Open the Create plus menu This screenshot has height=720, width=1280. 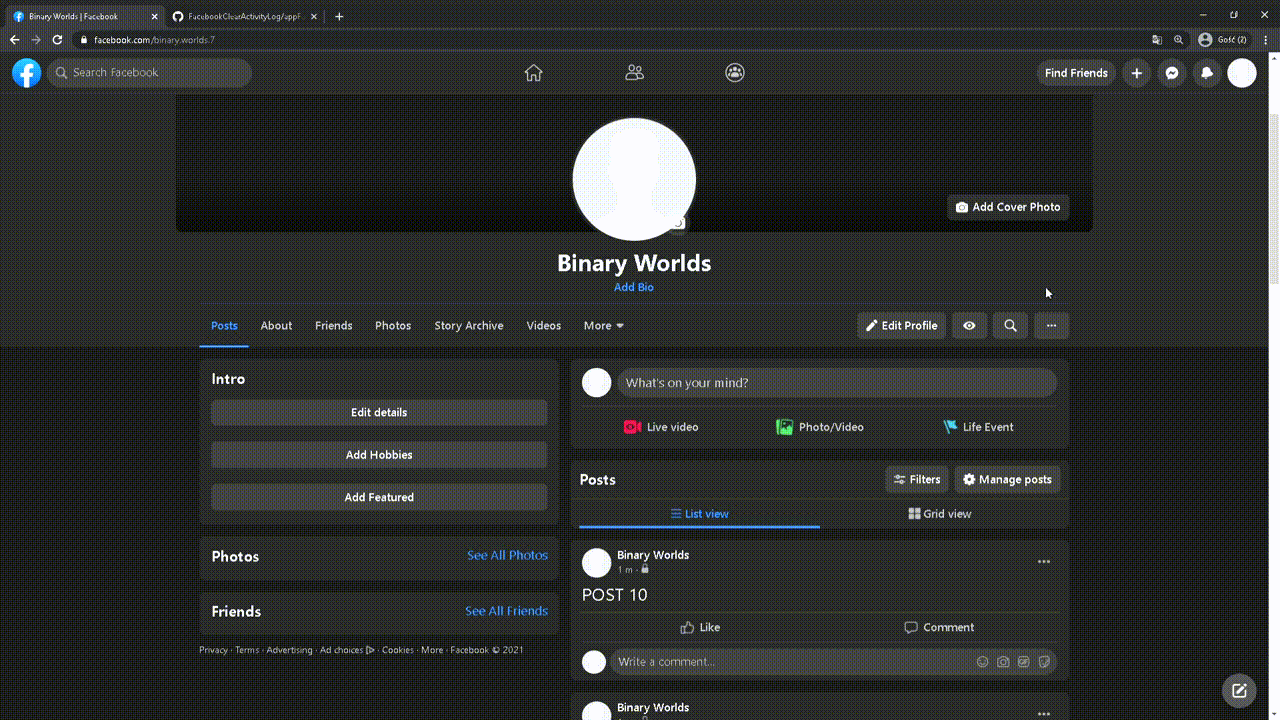coord(1137,73)
